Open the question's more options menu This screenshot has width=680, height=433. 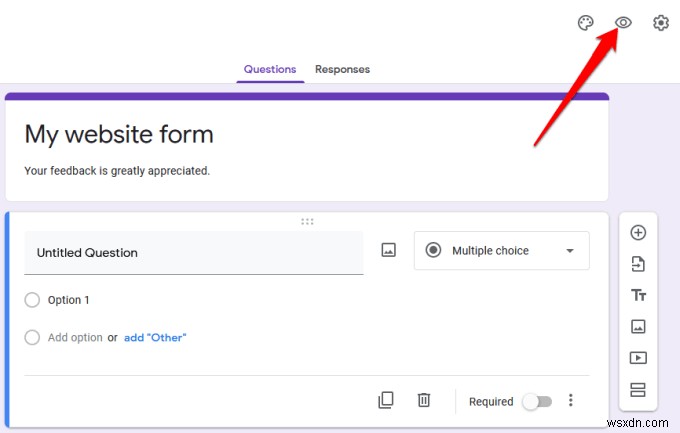tap(571, 400)
